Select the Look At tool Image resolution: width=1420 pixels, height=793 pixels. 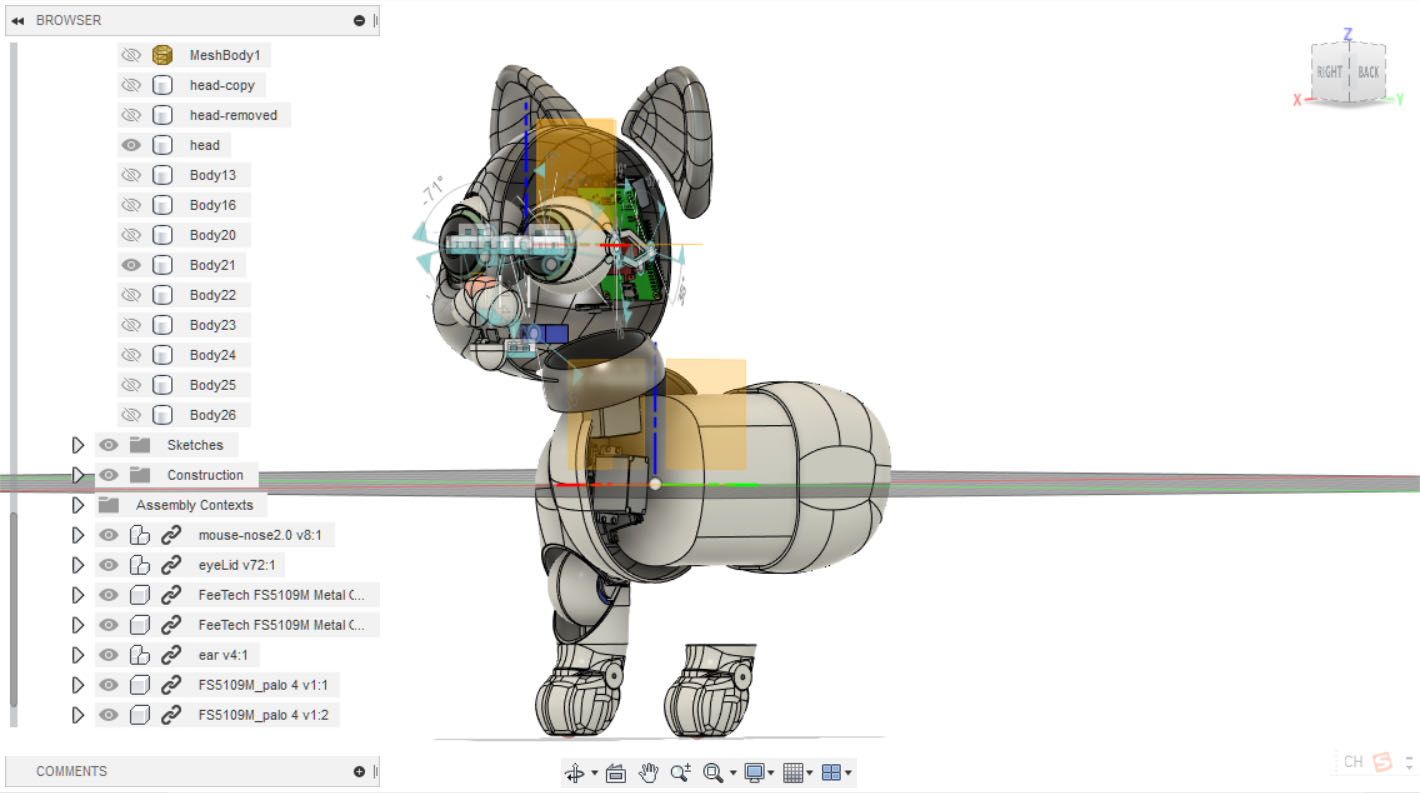pyautogui.click(x=616, y=772)
